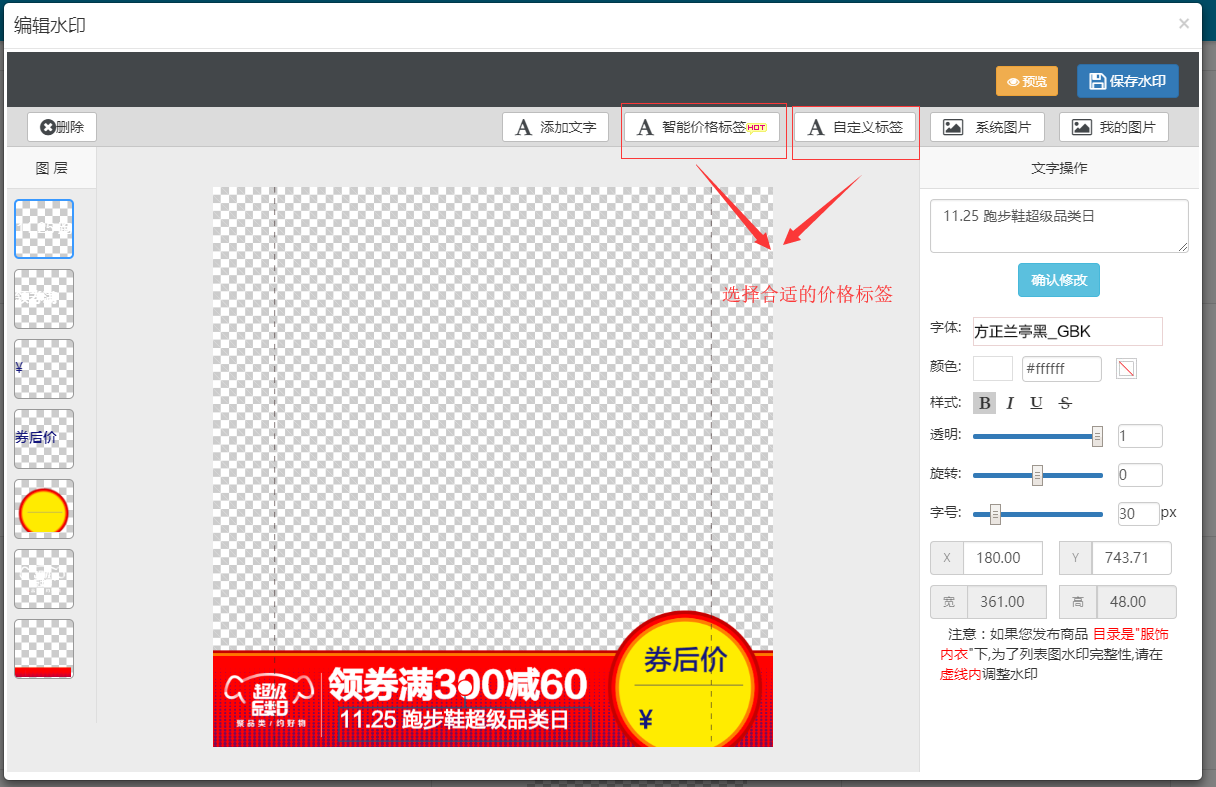Click the transparent color icon
The height and width of the screenshot is (787, 1216).
tap(1126, 369)
